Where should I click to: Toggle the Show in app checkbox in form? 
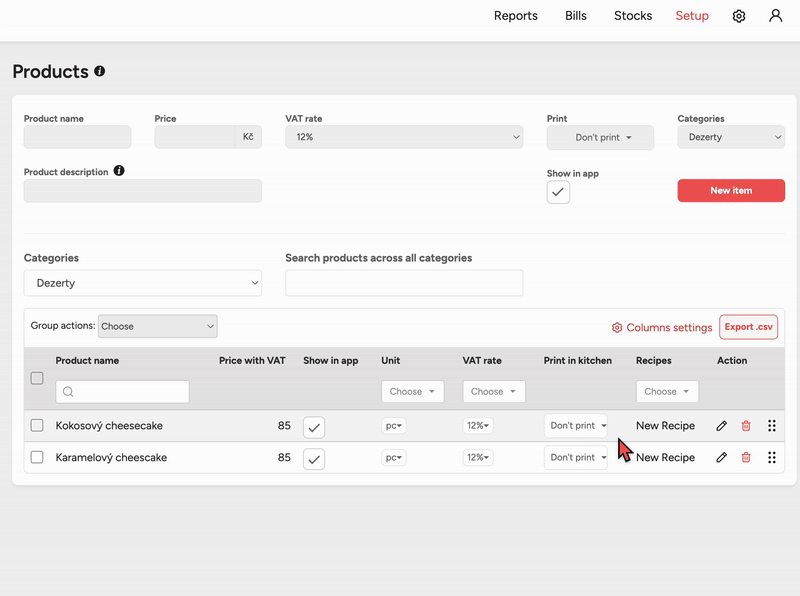click(558, 192)
